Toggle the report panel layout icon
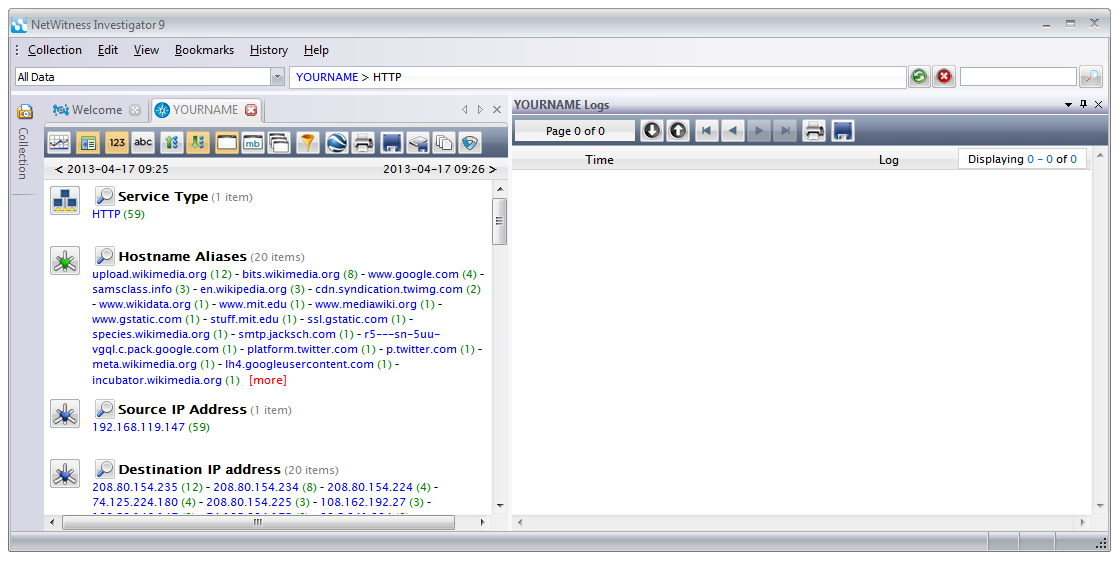1120x565 pixels. 88,143
